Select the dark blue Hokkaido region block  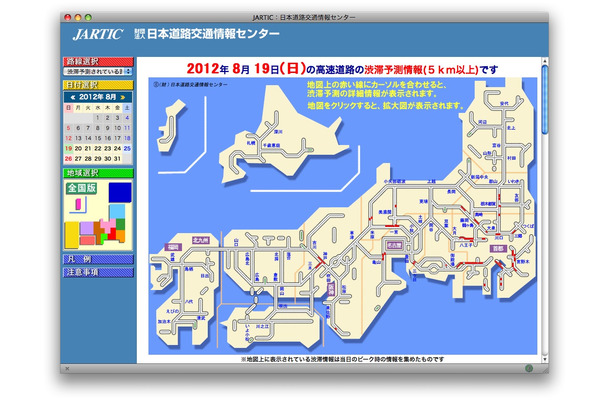pos(120,193)
